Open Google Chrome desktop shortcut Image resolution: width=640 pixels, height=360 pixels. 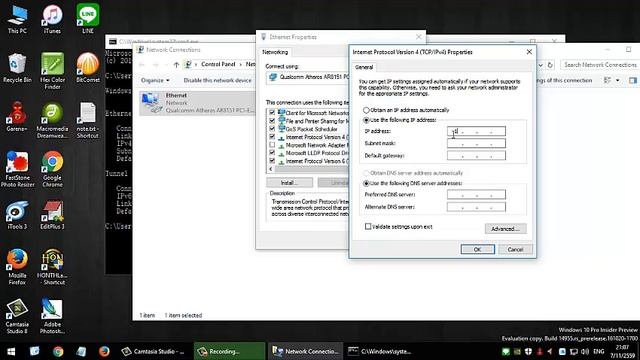52,169
